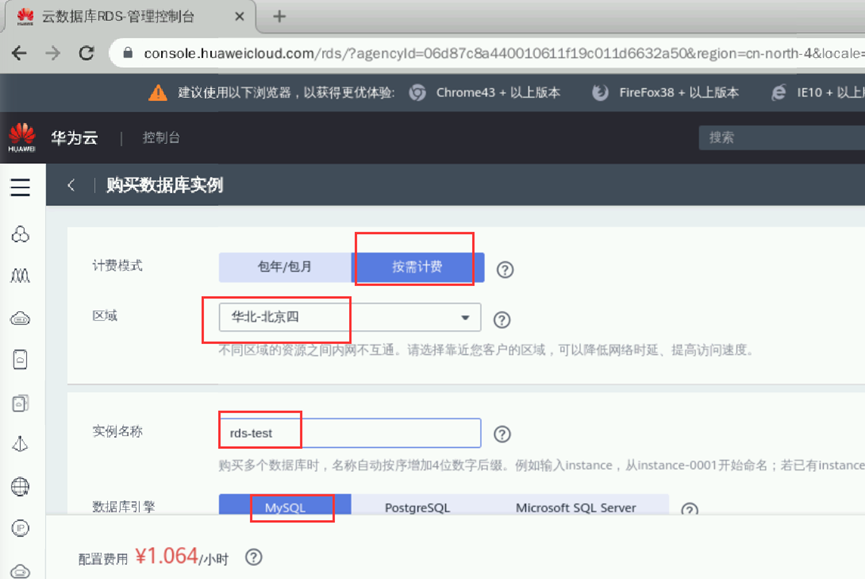Click the 计费模式 label
This screenshot has height=579, width=865.
[117, 266]
